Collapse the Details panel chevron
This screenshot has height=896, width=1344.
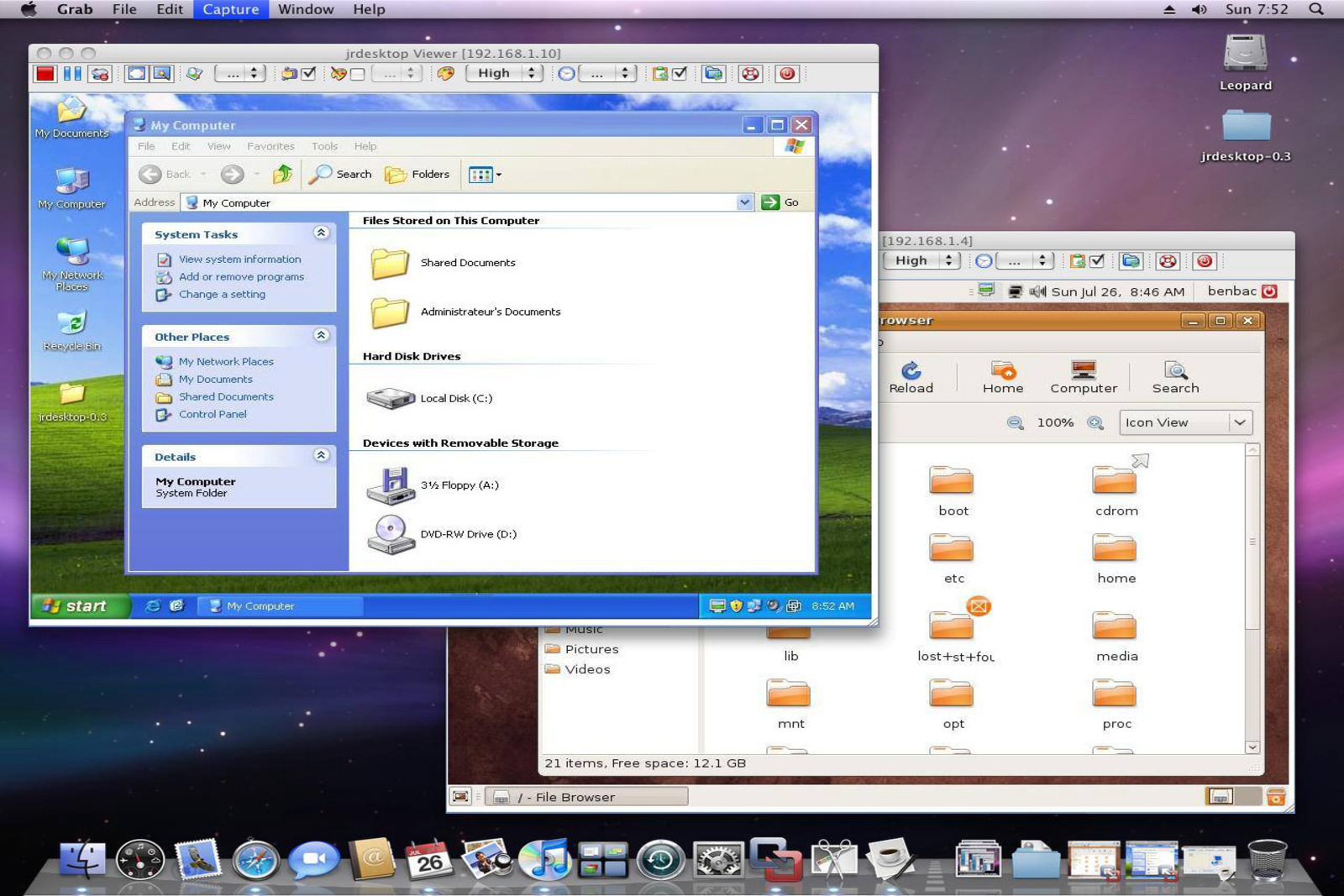click(321, 455)
